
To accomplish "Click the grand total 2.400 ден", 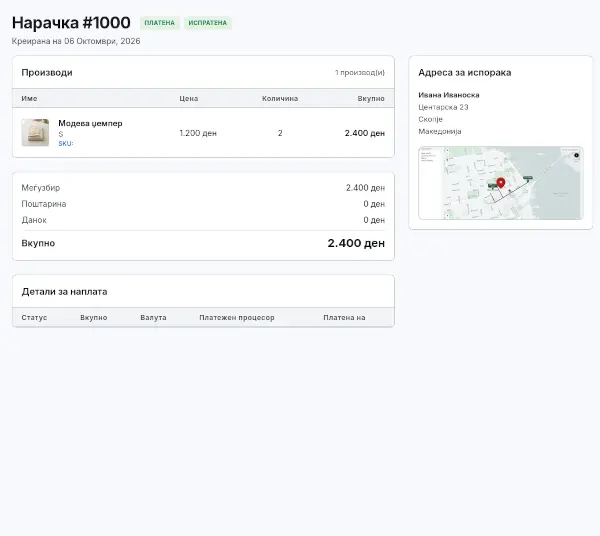I will pyautogui.click(x=356, y=243).
